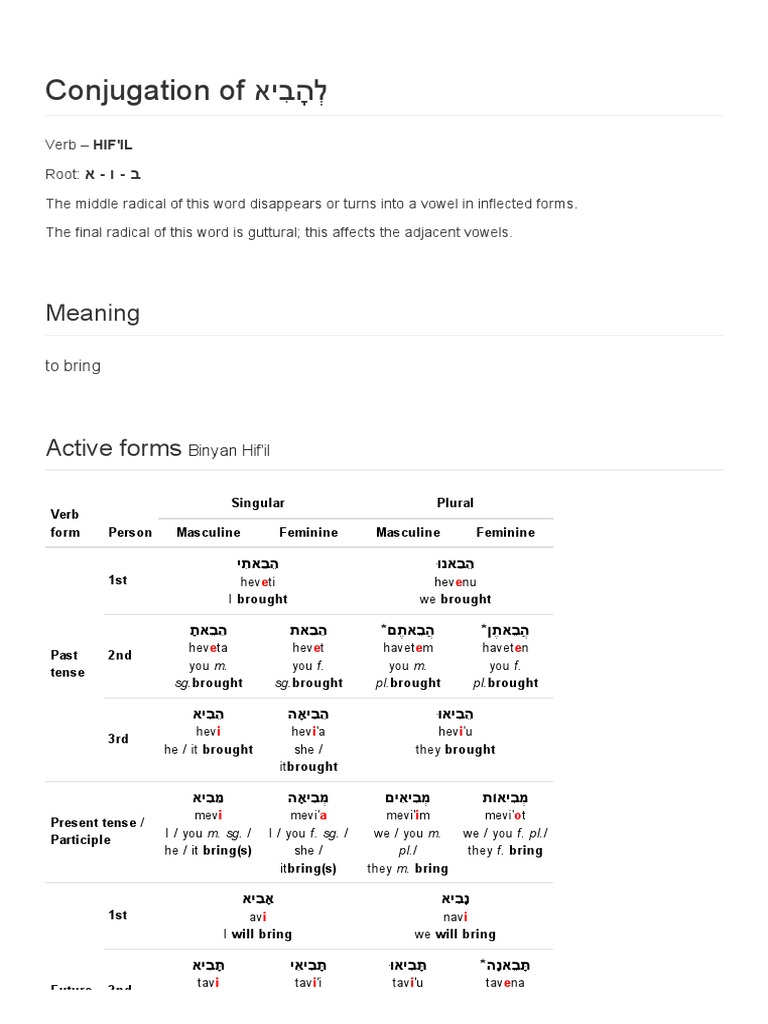Select the 'hevenu' we brought cell
The height and width of the screenshot is (1024, 768).
click(455, 581)
